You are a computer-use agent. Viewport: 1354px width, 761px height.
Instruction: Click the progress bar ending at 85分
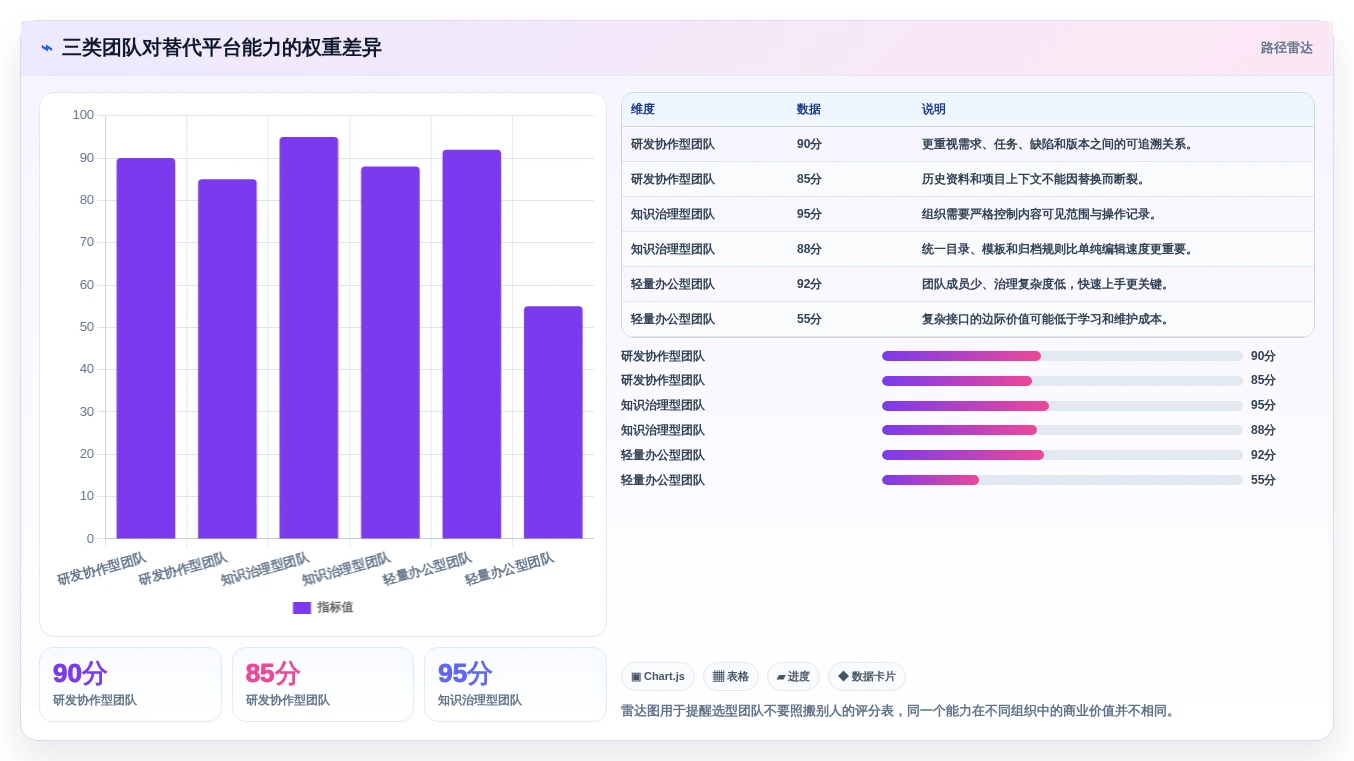(1062, 381)
